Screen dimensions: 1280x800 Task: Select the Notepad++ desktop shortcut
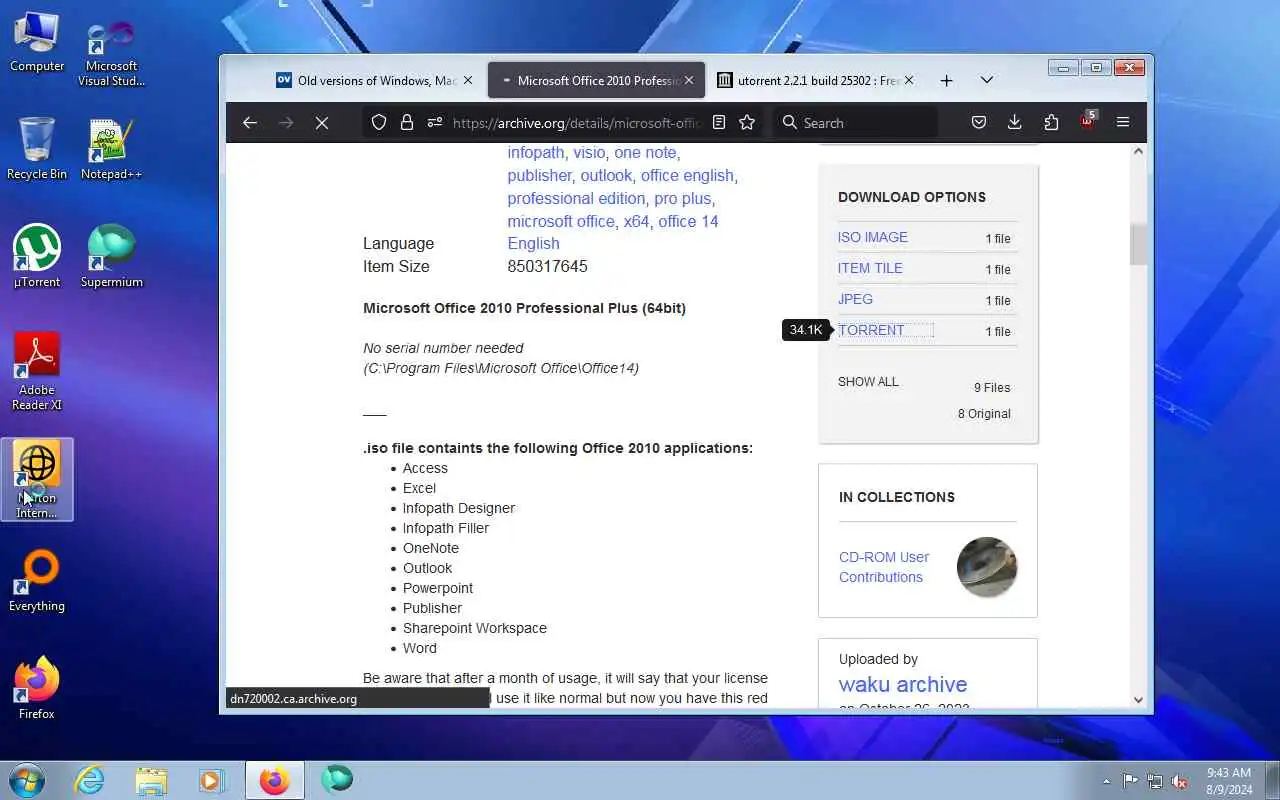111,148
